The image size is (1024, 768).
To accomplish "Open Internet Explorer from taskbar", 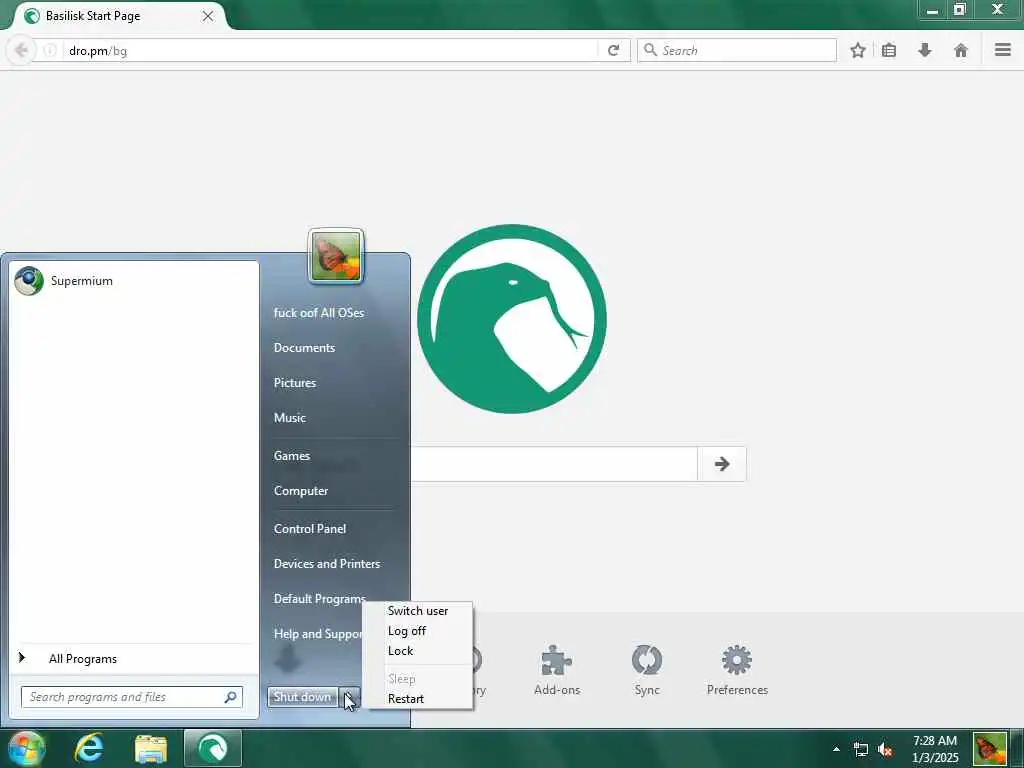I will (x=89, y=748).
